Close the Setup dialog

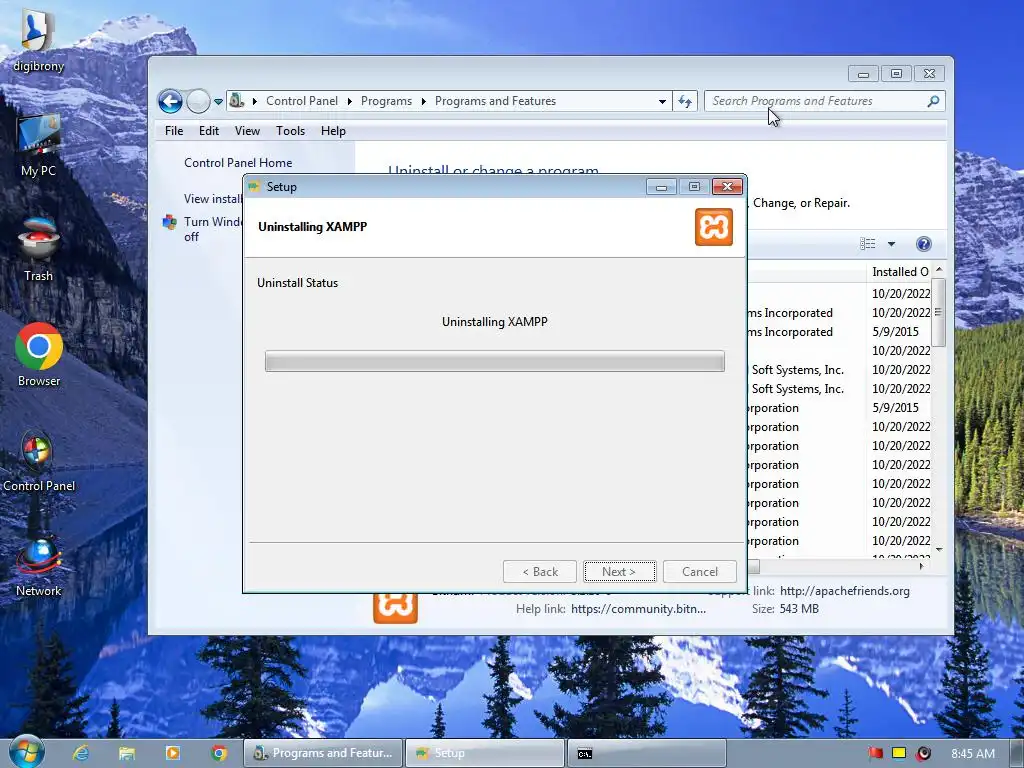(x=727, y=187)
